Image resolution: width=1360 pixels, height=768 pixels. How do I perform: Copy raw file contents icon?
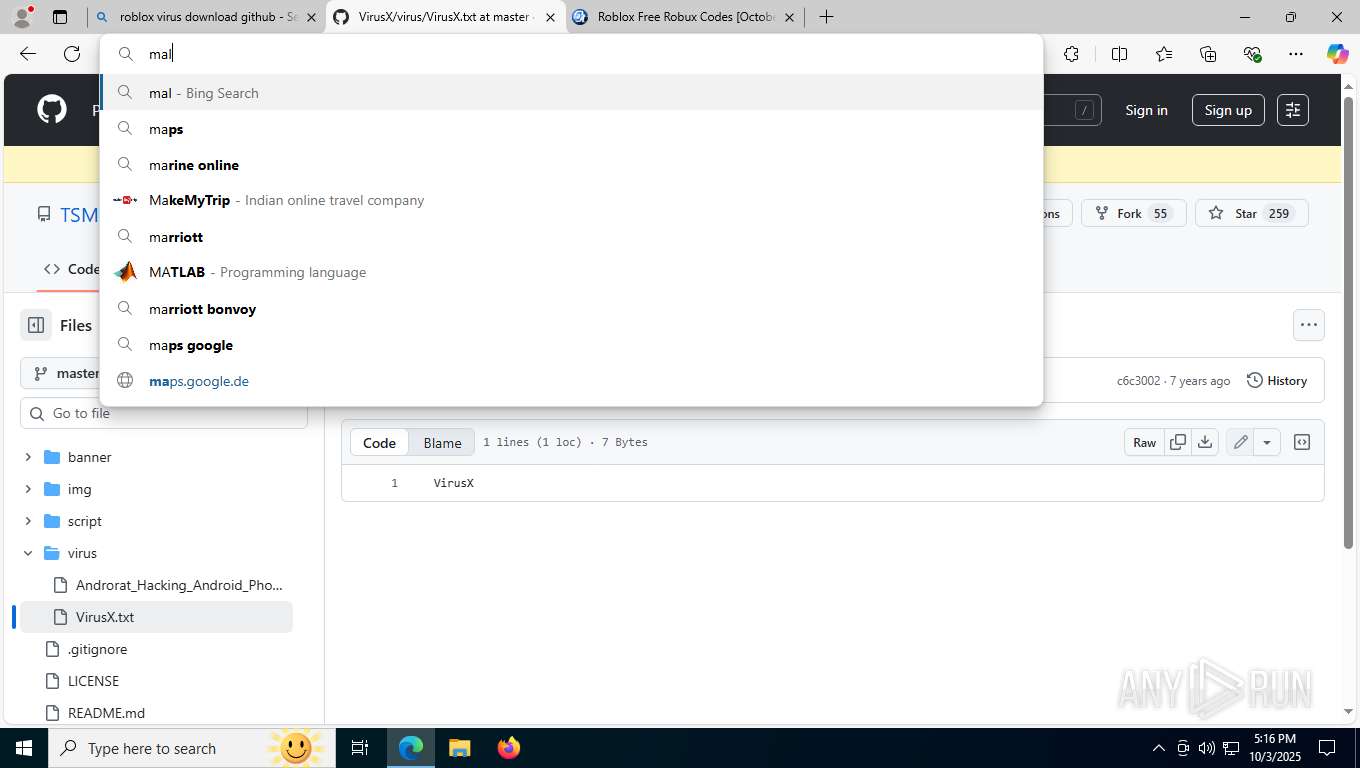click(x=1178, y=442)
